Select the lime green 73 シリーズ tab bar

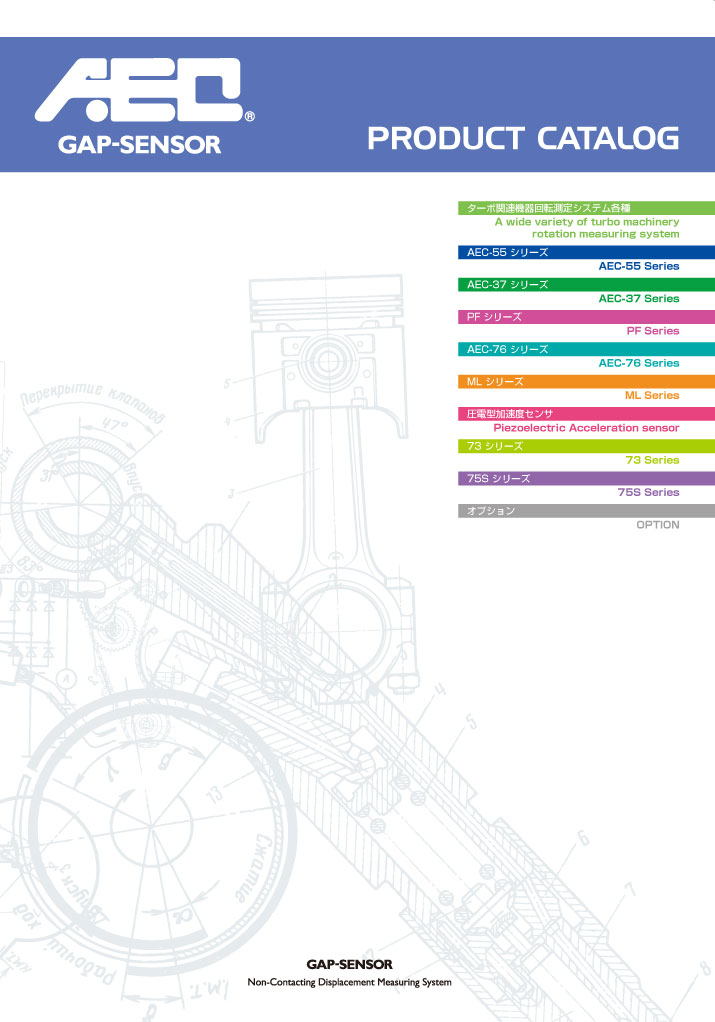point(585,446)
